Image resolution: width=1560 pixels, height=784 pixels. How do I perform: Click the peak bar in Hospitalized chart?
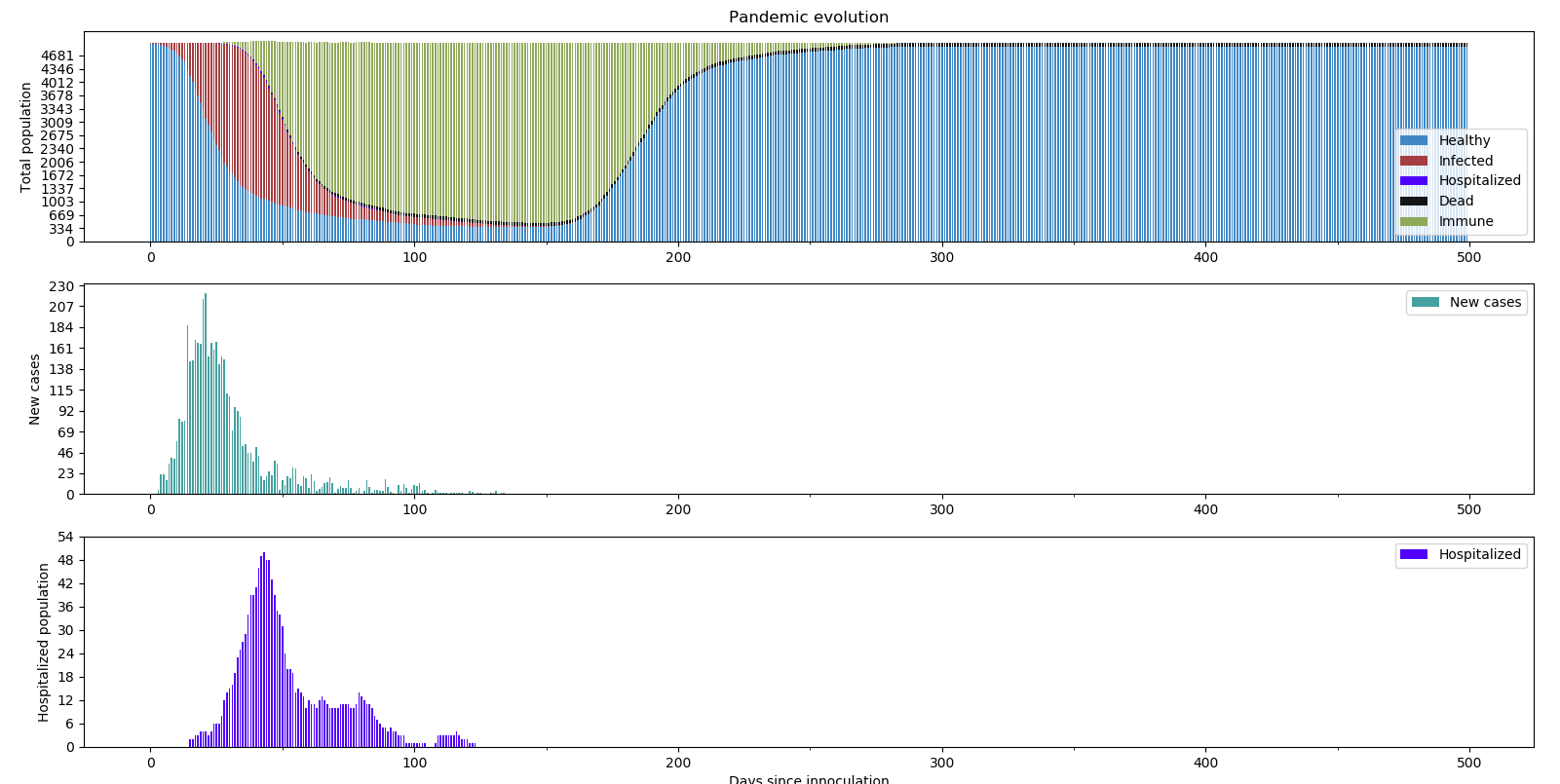tap(263, 650)
